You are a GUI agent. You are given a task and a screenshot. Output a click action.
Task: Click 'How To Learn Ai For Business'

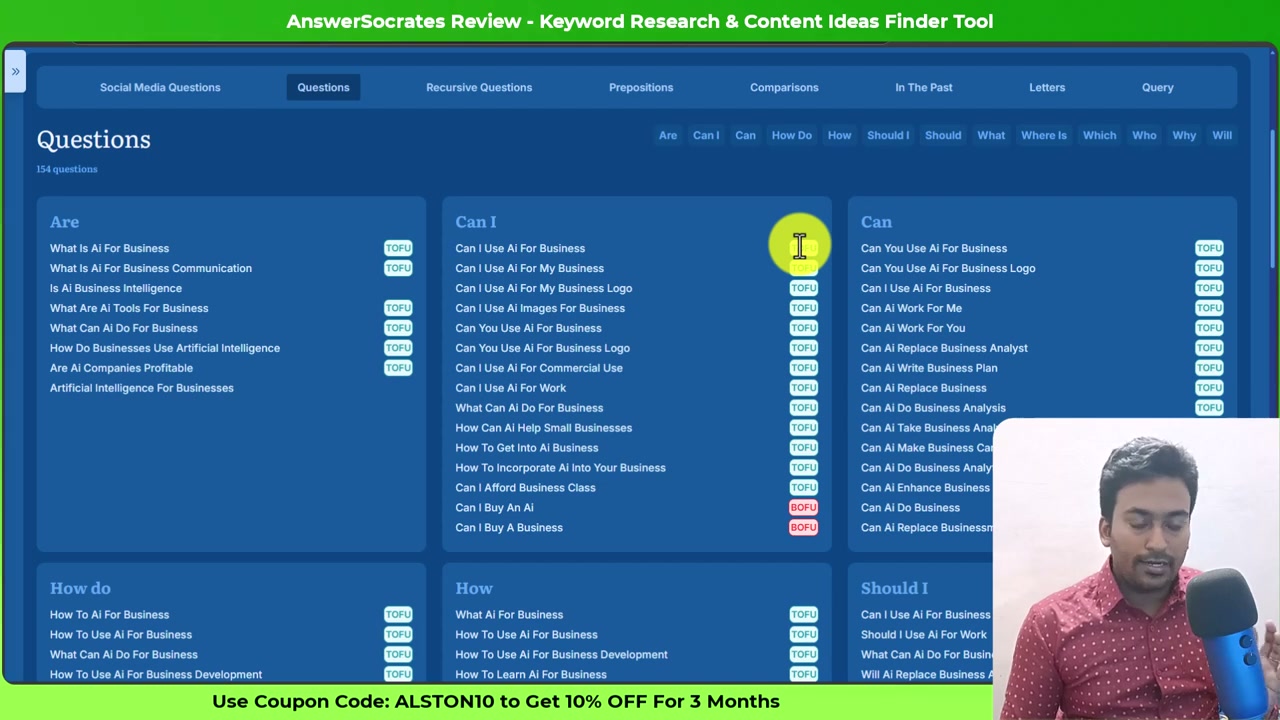[x=531, y=675]
